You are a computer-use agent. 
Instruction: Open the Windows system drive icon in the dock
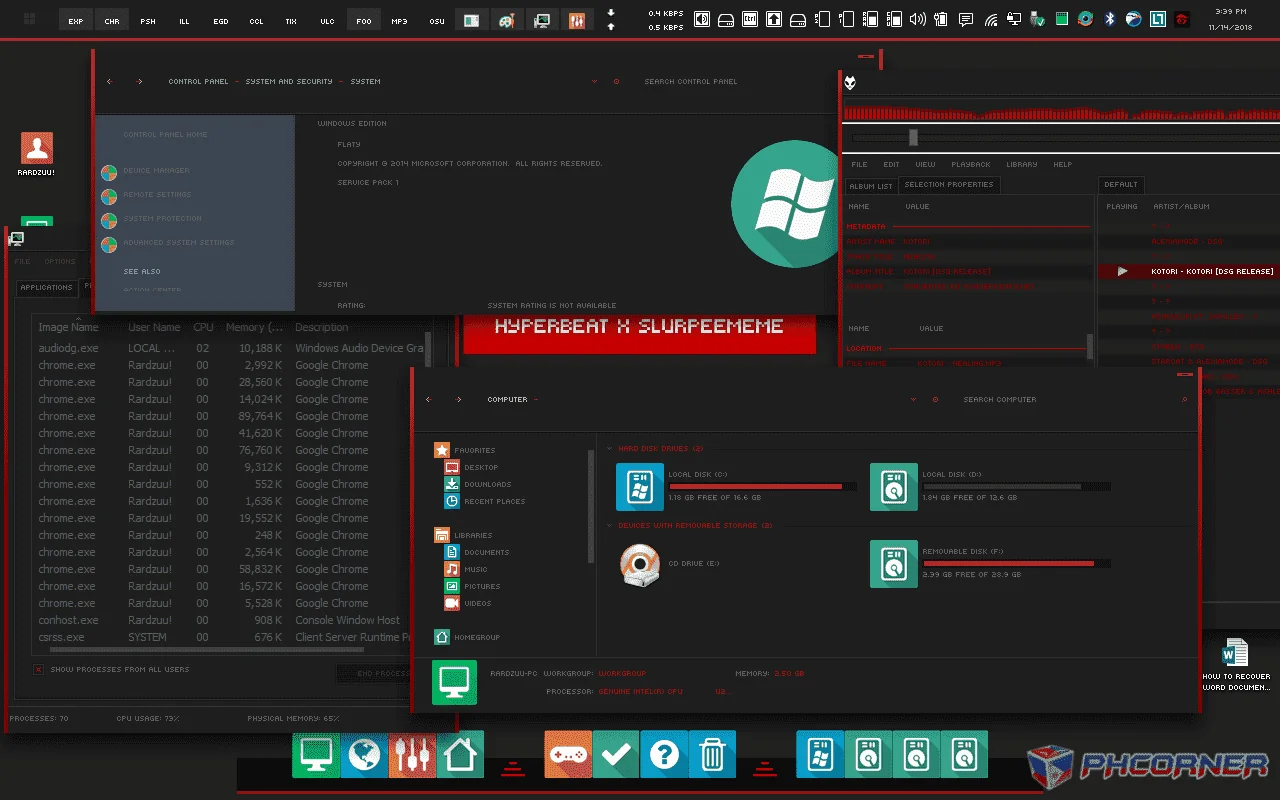820,754
